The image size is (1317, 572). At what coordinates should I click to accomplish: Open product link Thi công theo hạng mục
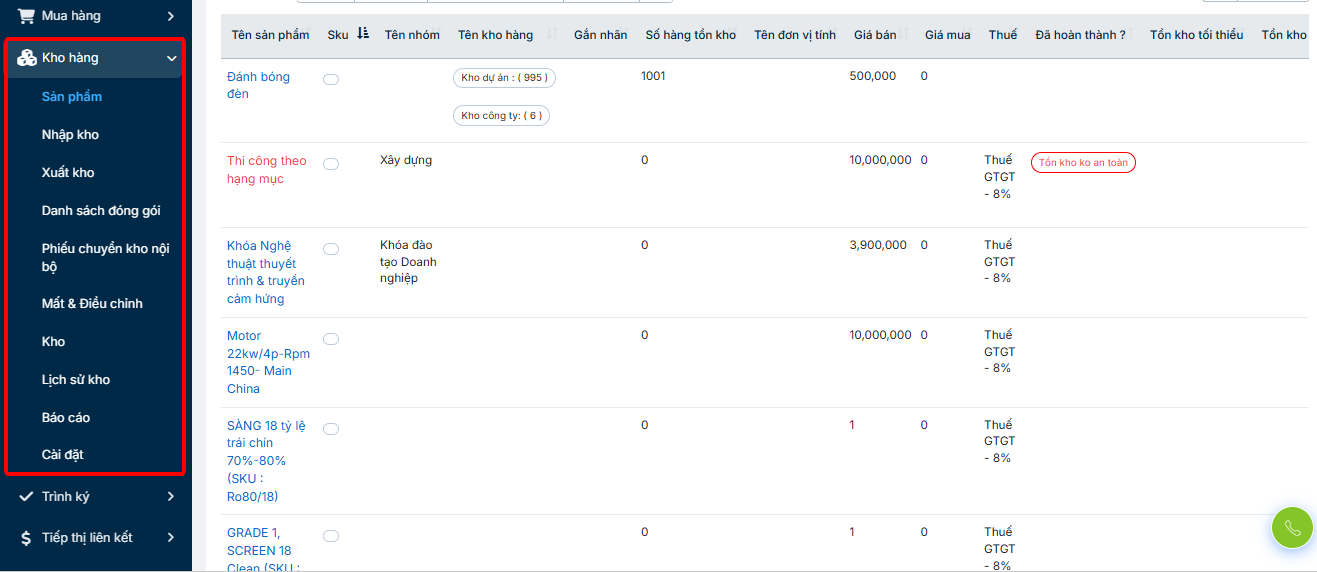267,170
